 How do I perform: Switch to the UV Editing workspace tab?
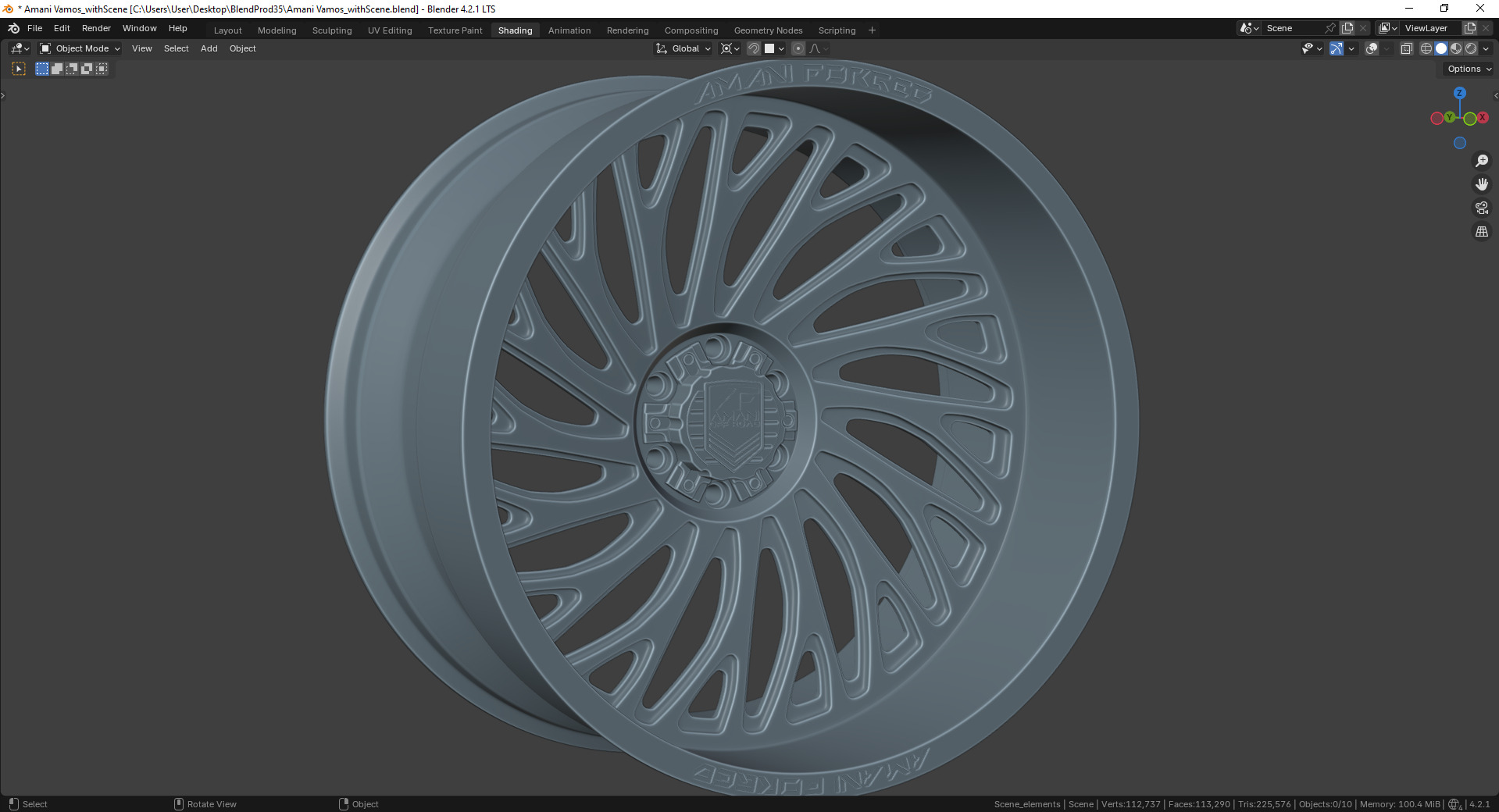click(x=390, y=30)
